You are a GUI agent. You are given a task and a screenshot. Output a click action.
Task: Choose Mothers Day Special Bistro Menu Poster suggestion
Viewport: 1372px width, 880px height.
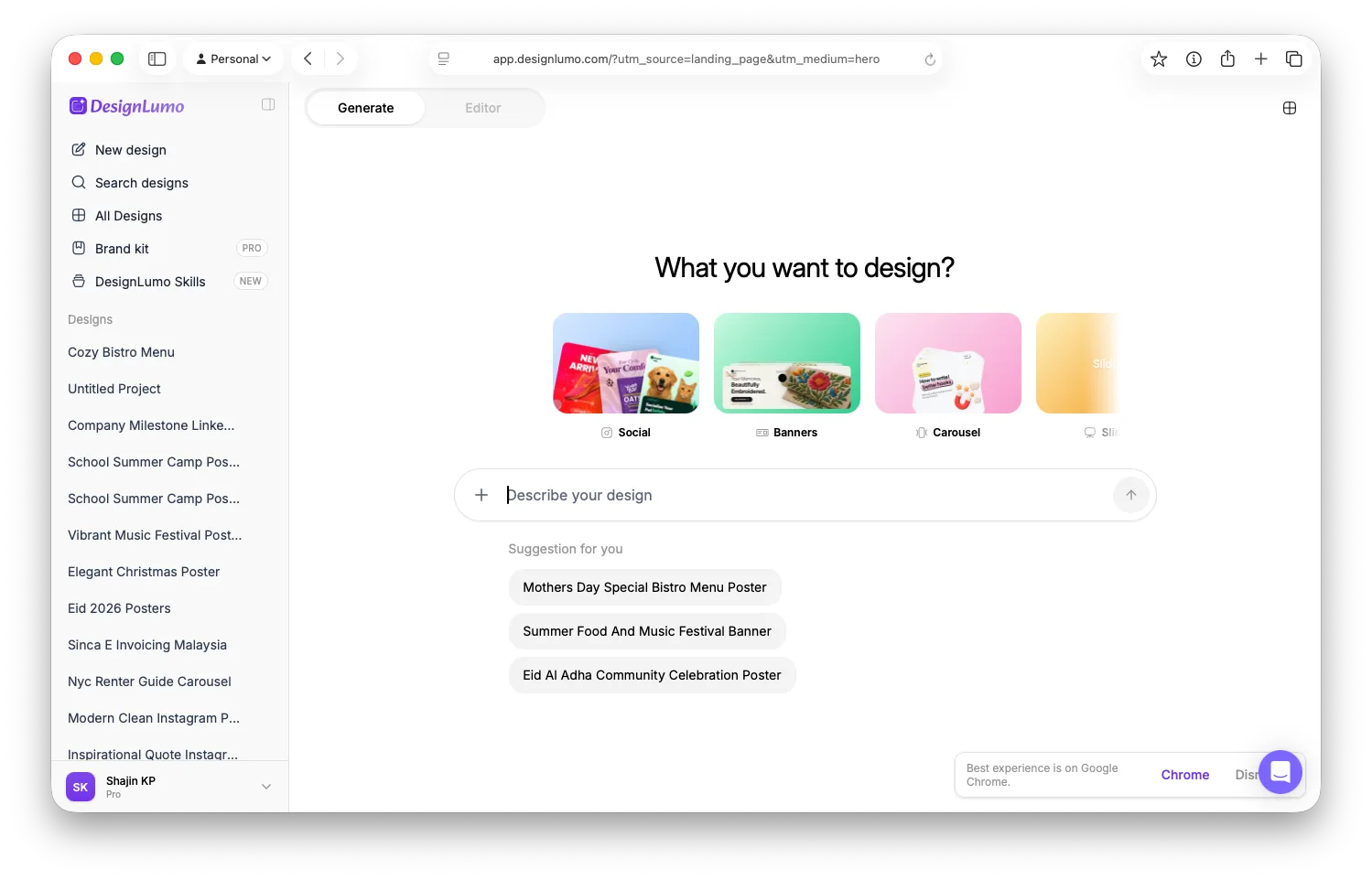click(645, 587)
